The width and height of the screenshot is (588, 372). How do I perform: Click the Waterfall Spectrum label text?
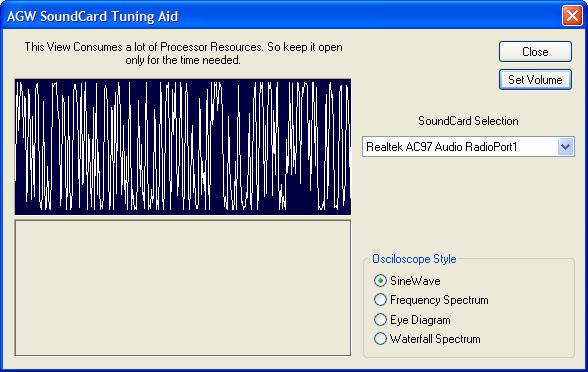(435, 339)
